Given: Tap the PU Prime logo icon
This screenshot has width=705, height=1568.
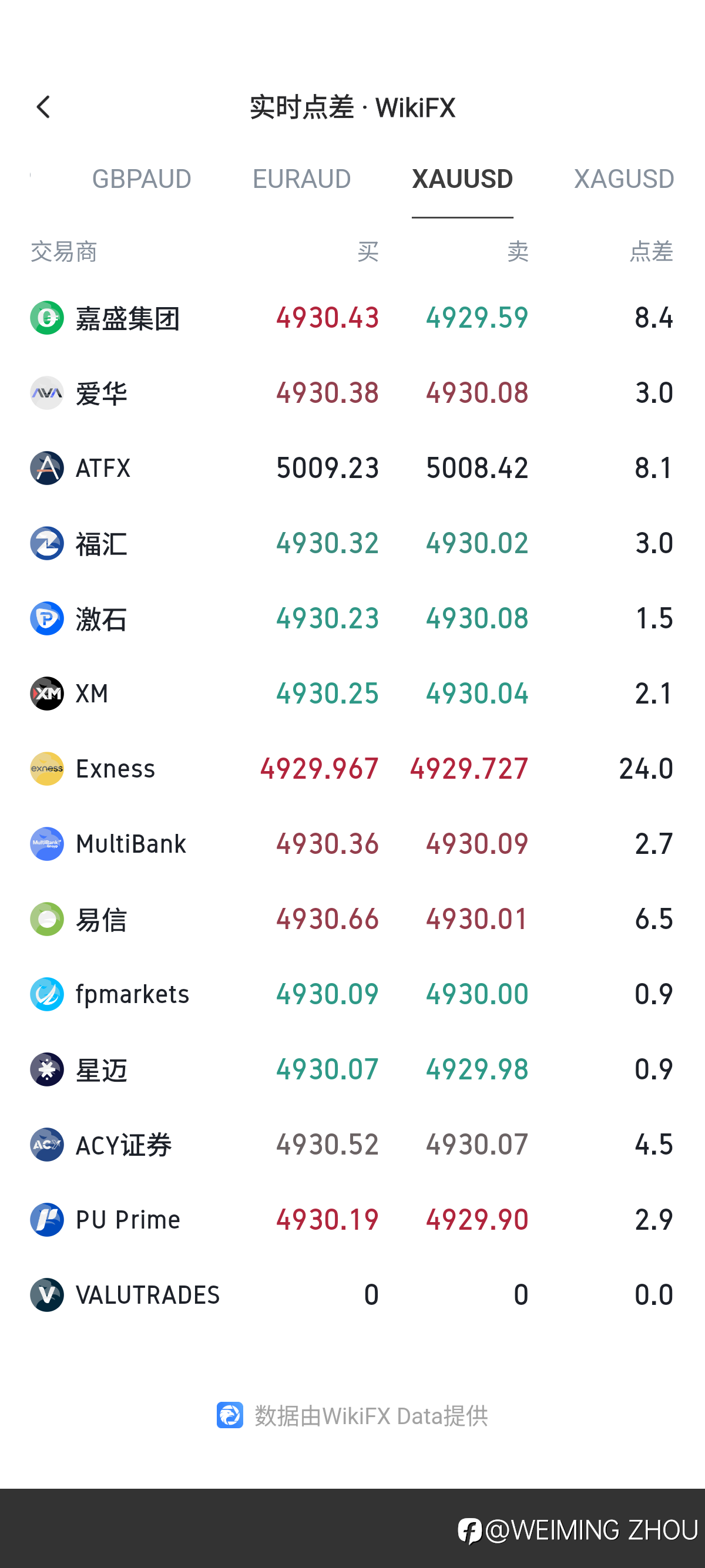Looking at the screenshot, I should (x=47, y=1219).
